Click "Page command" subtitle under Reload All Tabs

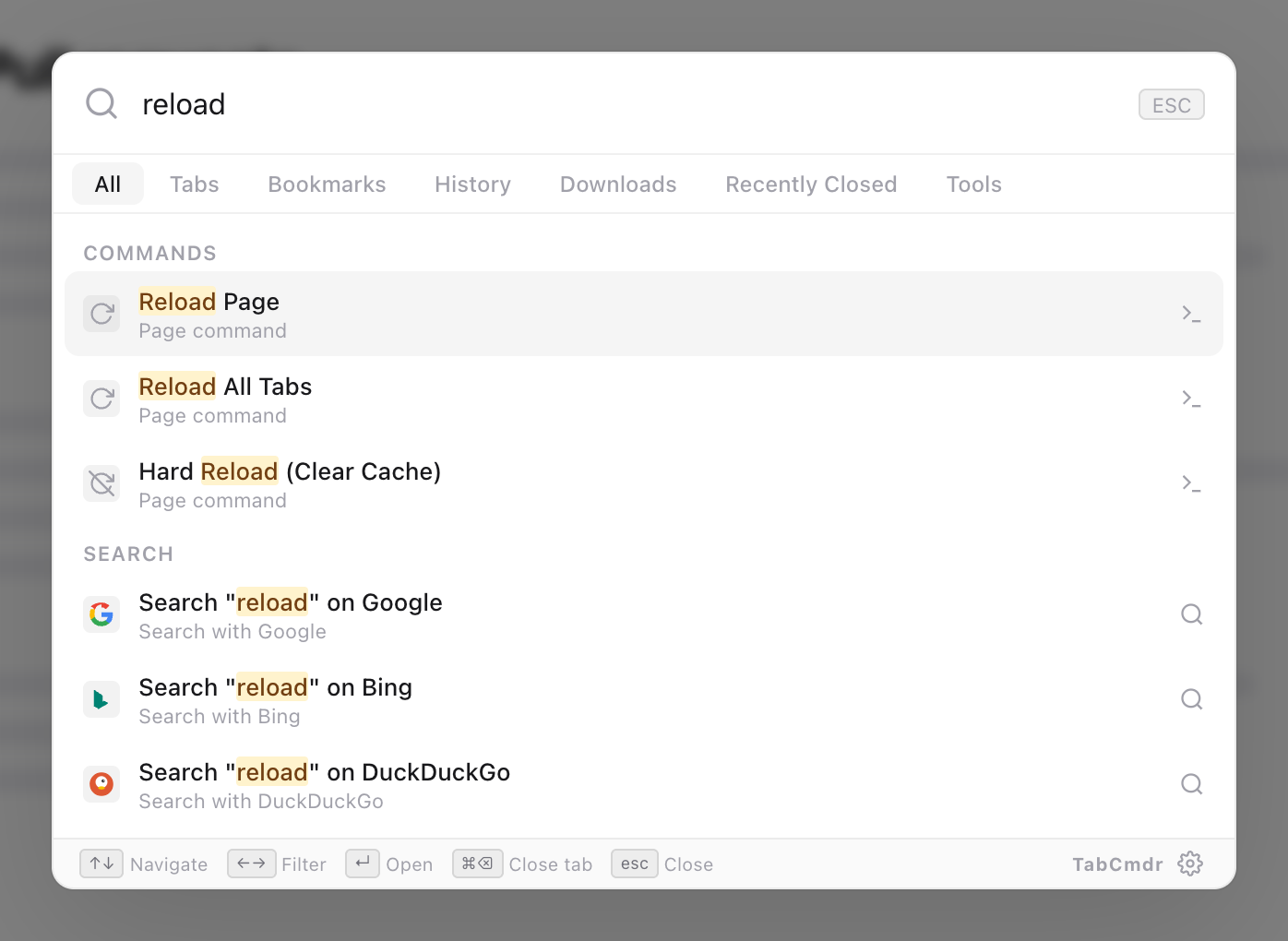(213, 416)
